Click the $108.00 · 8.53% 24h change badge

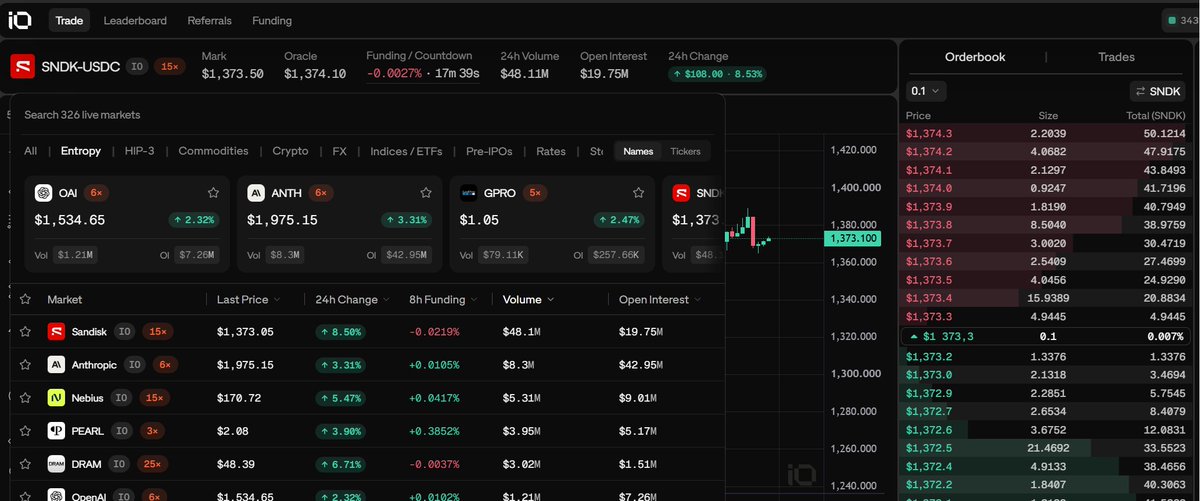coord(717,74)
